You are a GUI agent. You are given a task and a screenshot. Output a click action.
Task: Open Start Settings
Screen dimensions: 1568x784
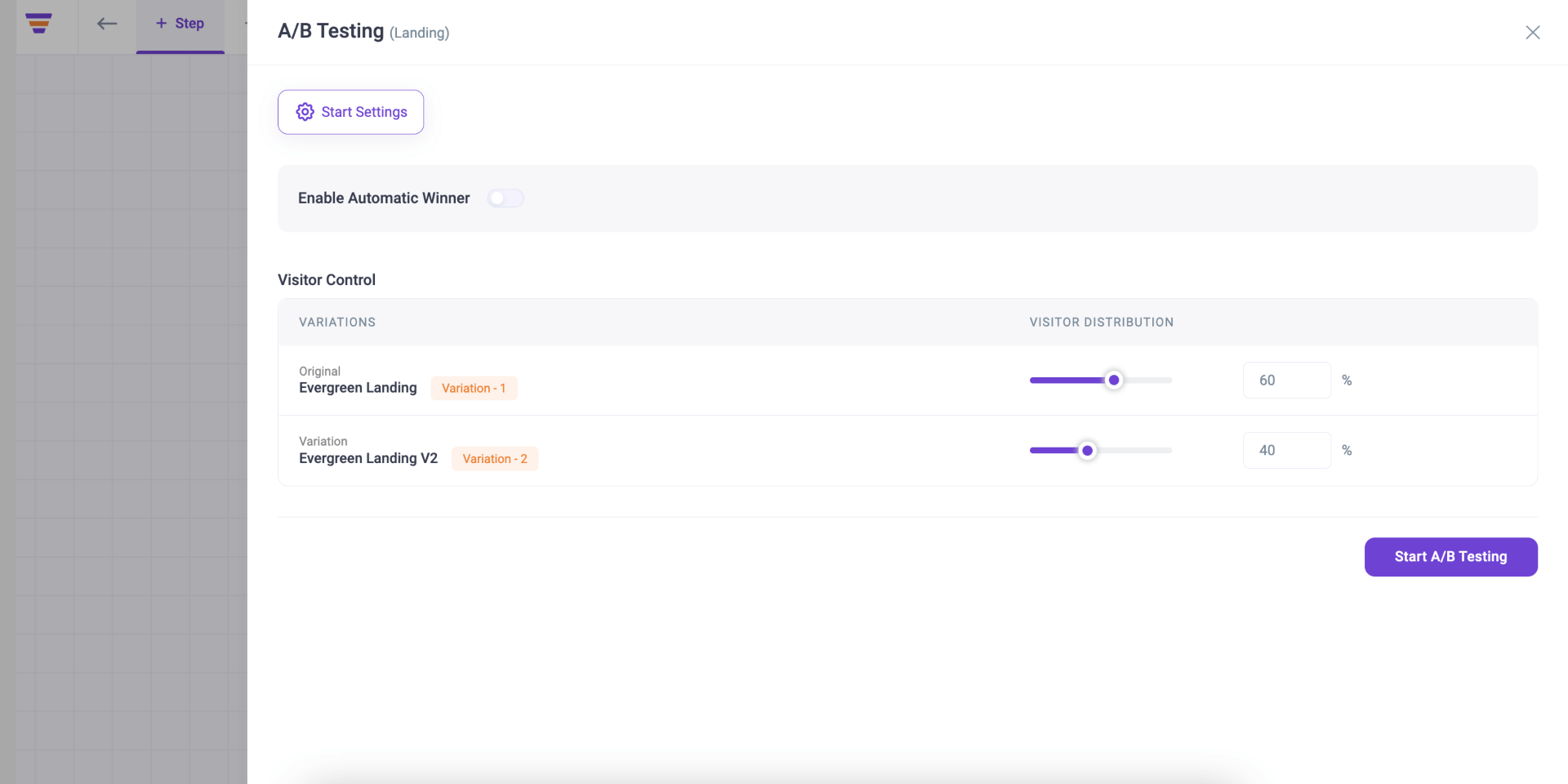tap(350, 112)
